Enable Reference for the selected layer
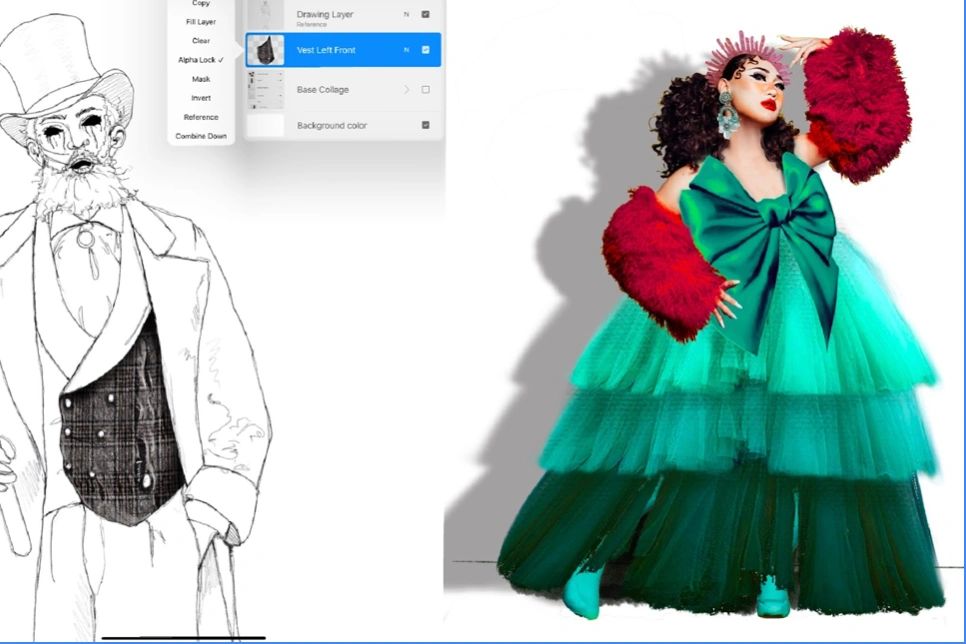The height and width of the screenshot is (644, 966). 201,116
